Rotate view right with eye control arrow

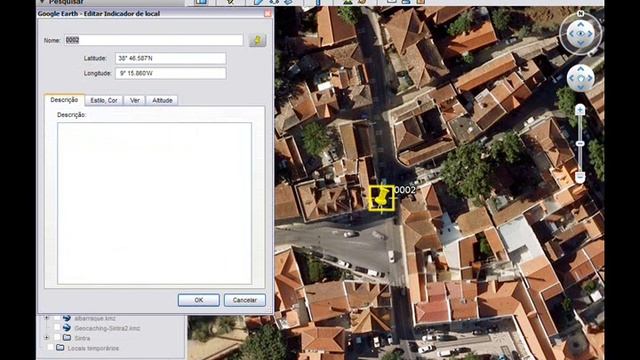click(x=590, y=34)
